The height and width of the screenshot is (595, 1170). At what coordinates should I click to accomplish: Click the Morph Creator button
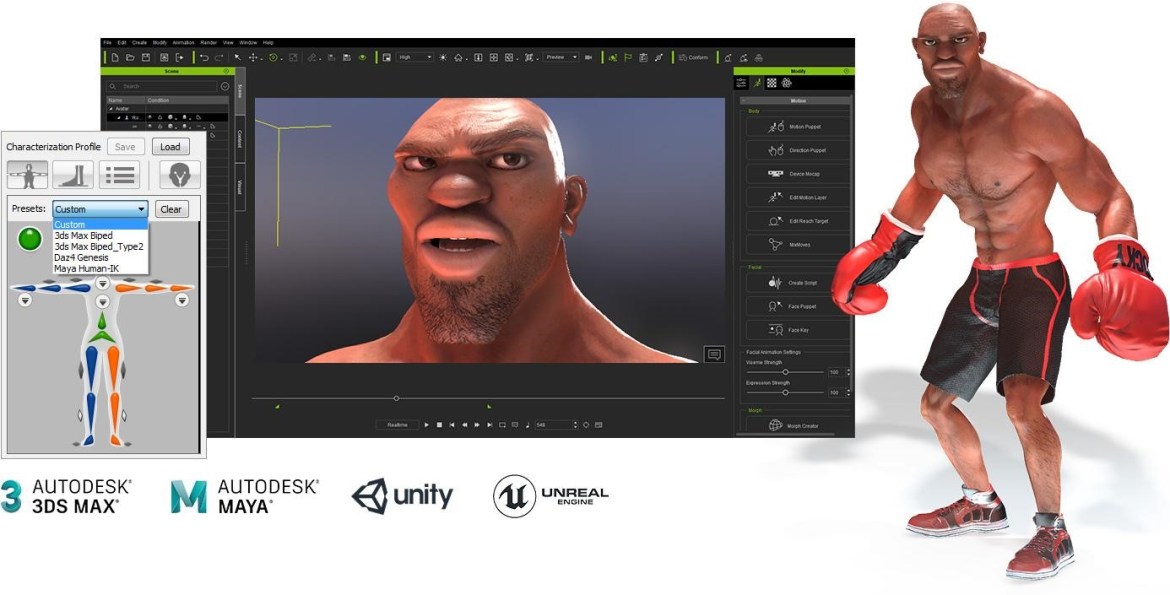click(798, 426)
